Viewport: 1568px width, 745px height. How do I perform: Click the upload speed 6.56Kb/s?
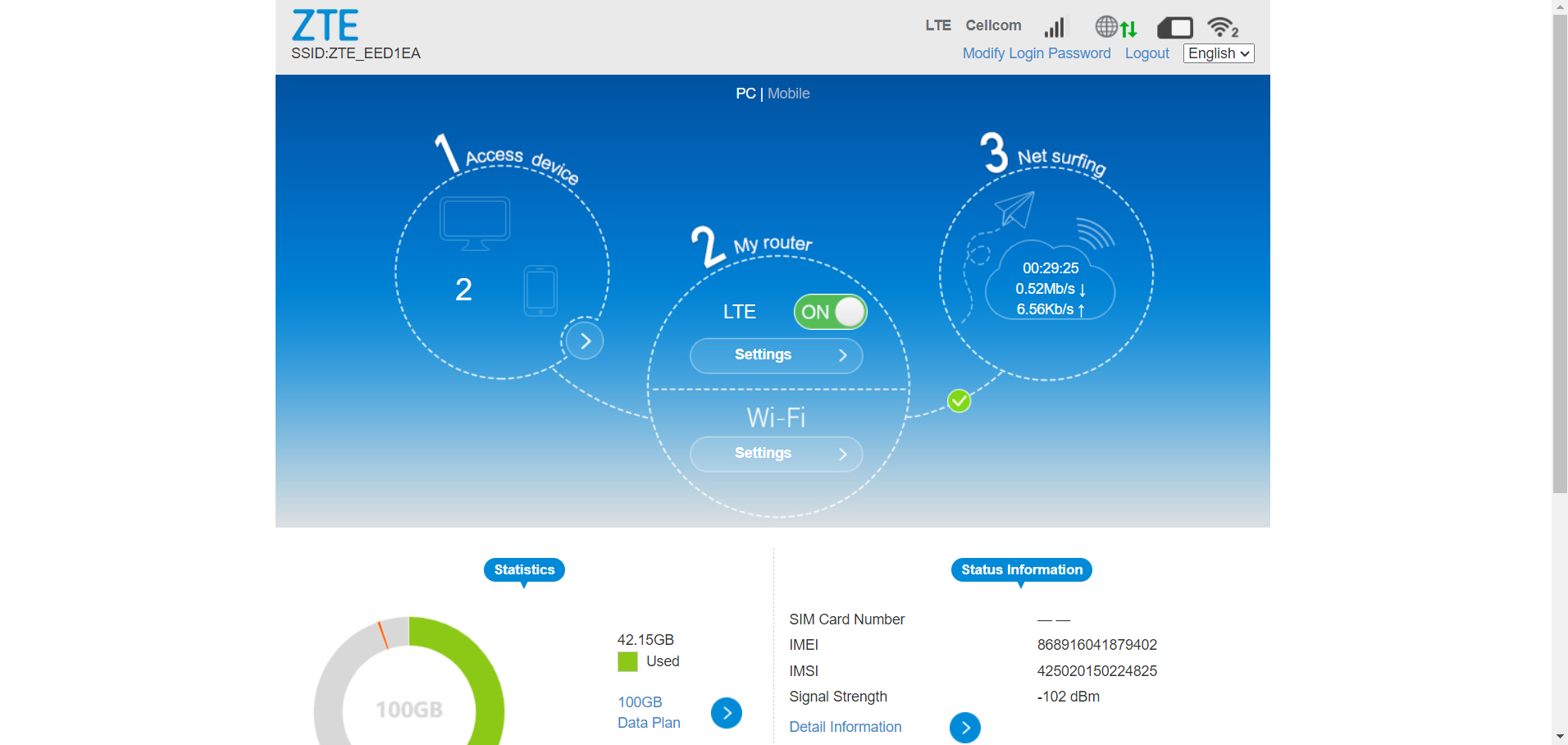[1051, 309]
